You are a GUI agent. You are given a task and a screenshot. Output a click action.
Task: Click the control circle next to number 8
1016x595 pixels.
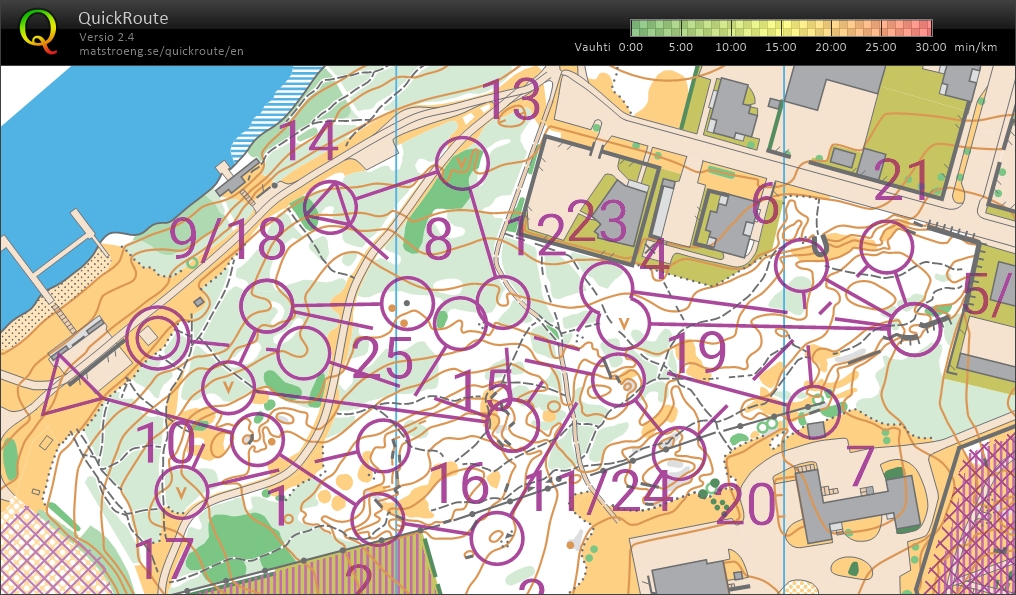[x=407, y=301]
